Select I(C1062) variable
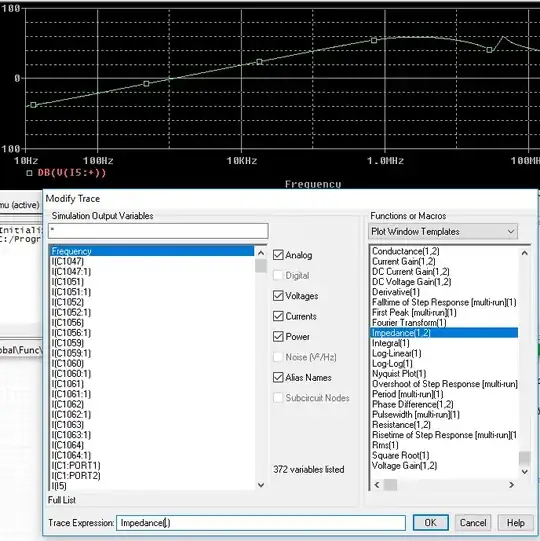540x541 pixels. pyautogui.click(x=68, y=404)
